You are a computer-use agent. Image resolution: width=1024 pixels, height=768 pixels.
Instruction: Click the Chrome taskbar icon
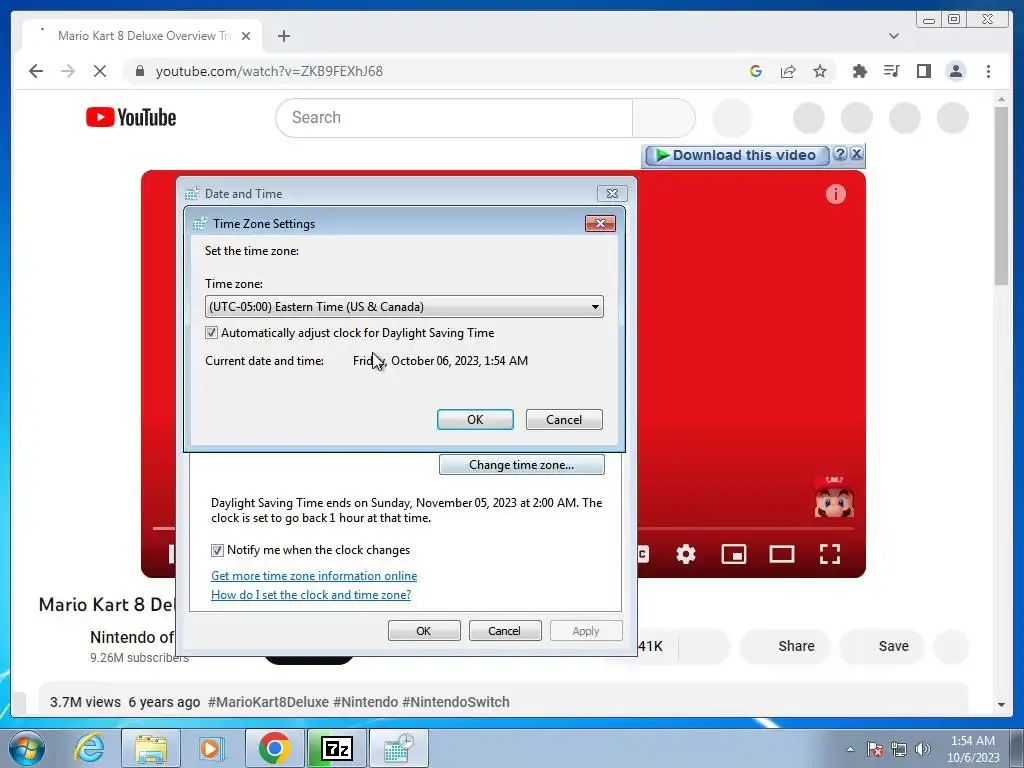pos(274,748)
